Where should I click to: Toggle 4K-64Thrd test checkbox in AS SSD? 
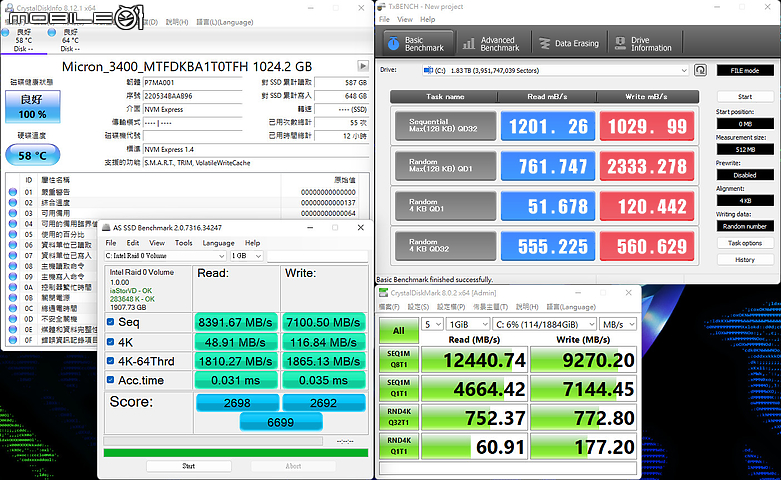[111, 361]
